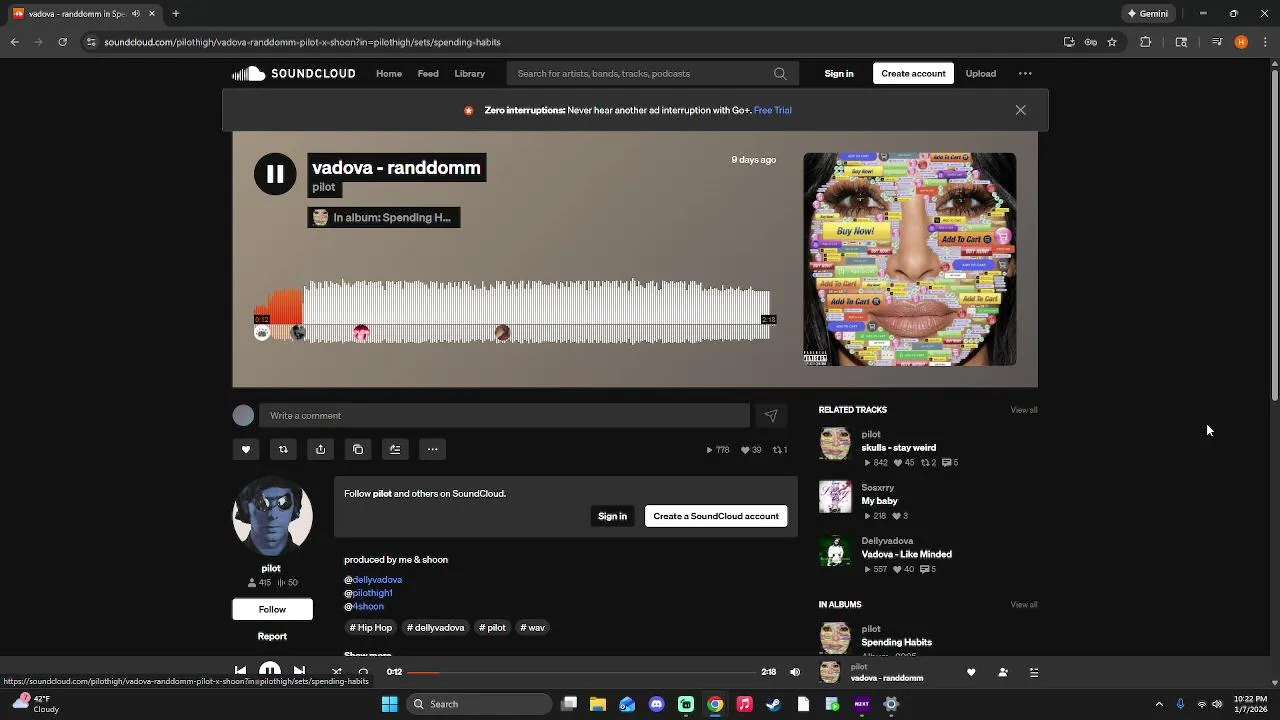Click the pilot profile avatar
1280x720 pixels.
(272, 516)
